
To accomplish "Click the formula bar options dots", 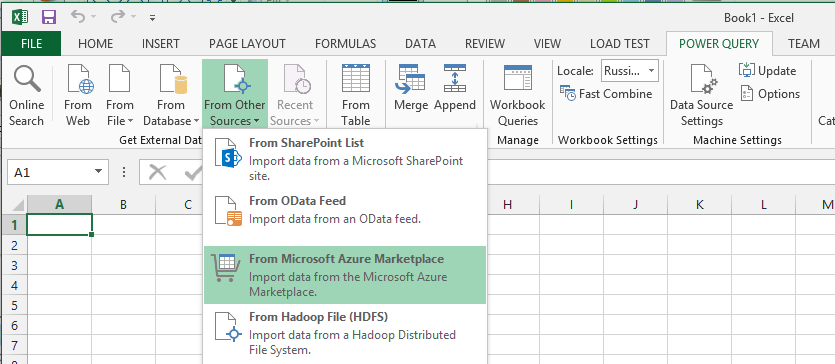I will click(x=124, y=172).
